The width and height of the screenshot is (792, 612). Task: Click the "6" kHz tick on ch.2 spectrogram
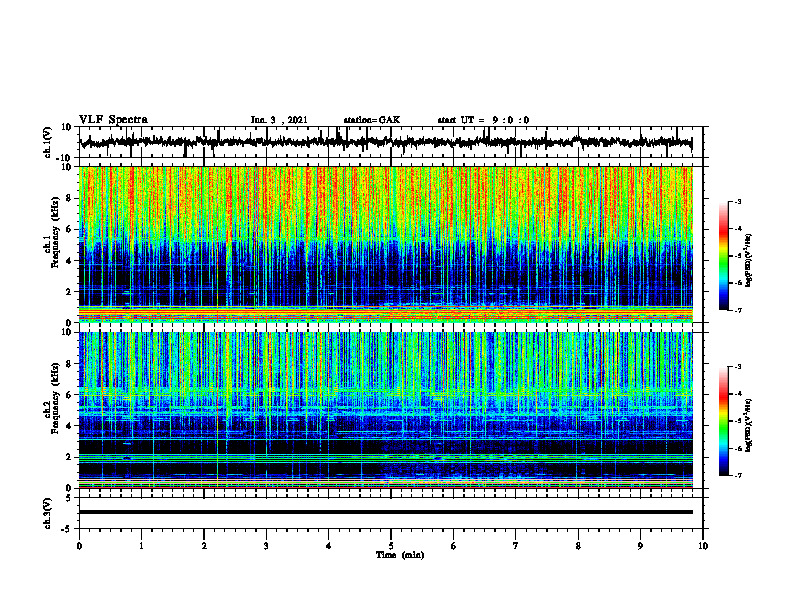tap(70, 395)
